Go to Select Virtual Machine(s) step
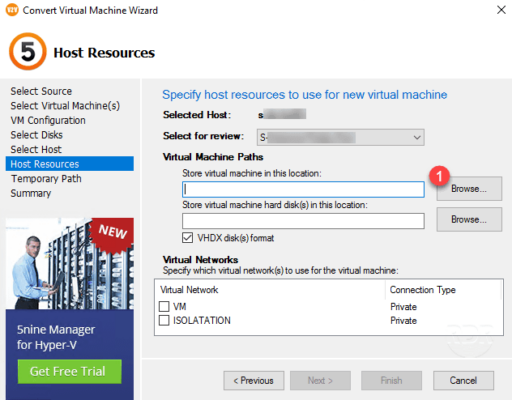Screen dimensions: 512x400 (x=65, y=106)
